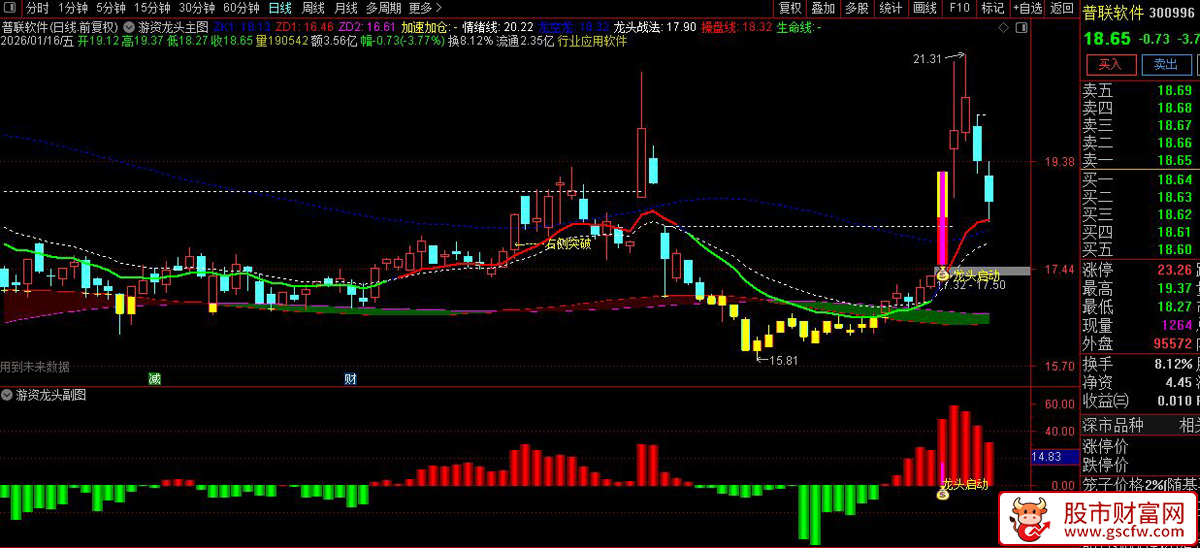Click the 卖一 price 18.65
This screenshot has height=548, width=1200.
[x=1175, y=161]
